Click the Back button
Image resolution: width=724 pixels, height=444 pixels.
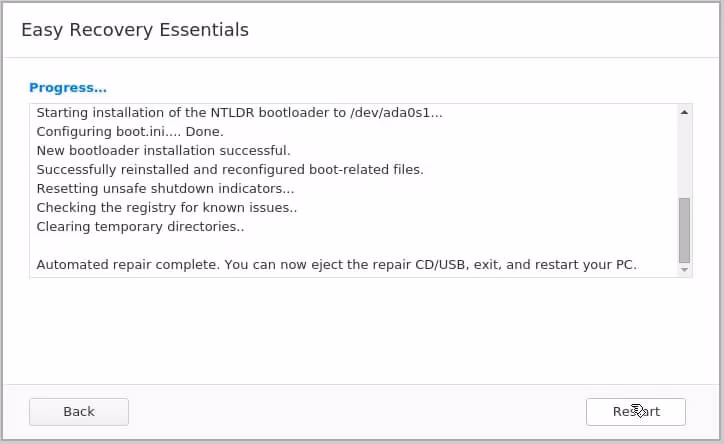tap(79, 411)
